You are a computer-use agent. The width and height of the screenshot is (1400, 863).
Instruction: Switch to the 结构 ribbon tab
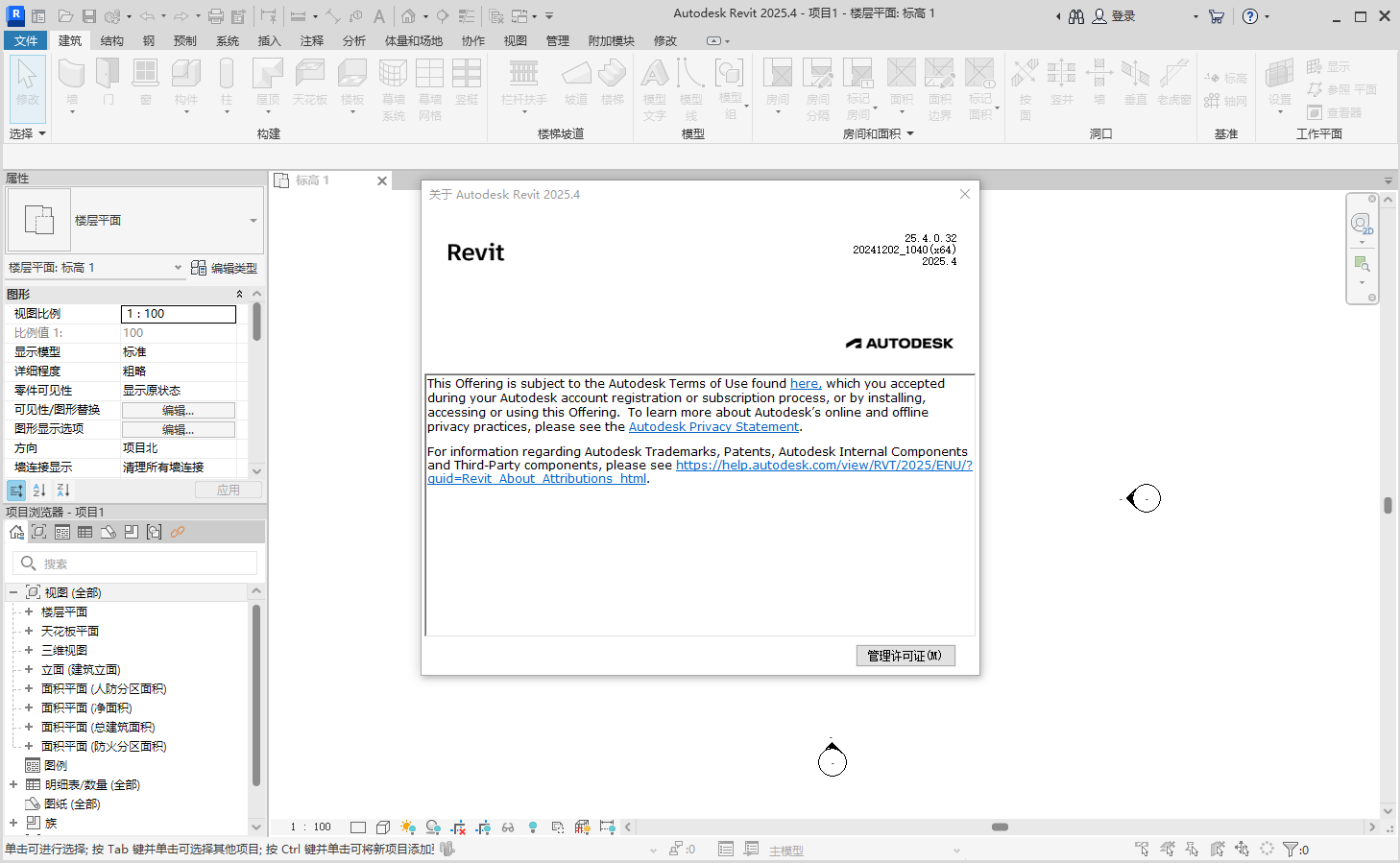pos(112,40)
